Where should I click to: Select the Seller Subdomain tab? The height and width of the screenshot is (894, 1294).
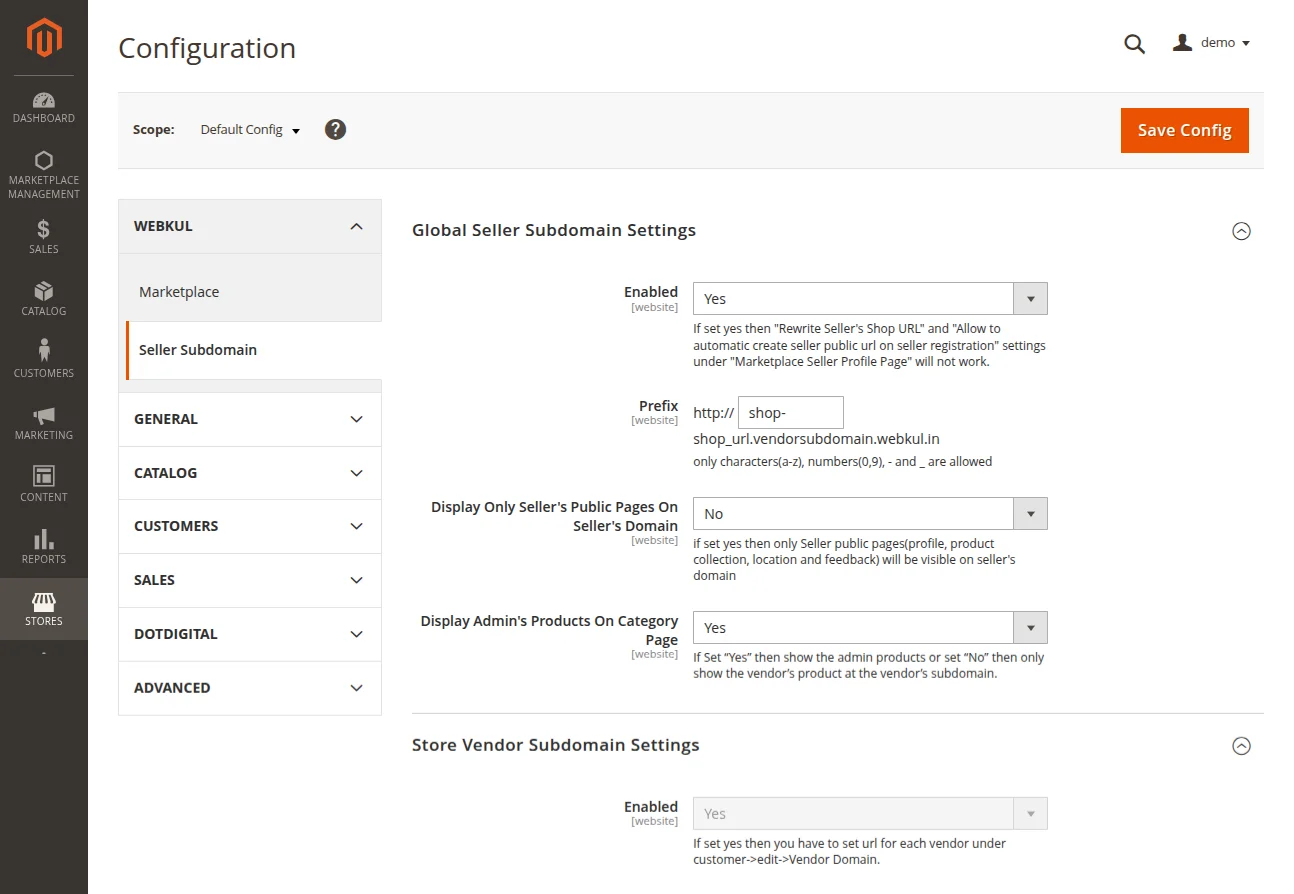(197, 350)
